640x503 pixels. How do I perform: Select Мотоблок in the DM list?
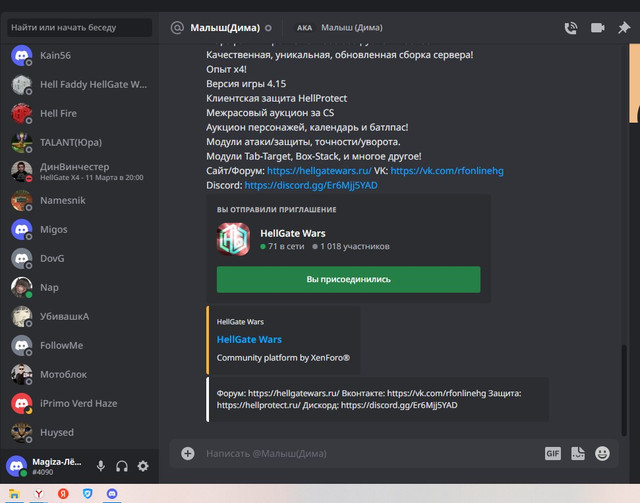click(x=80, y=374)
